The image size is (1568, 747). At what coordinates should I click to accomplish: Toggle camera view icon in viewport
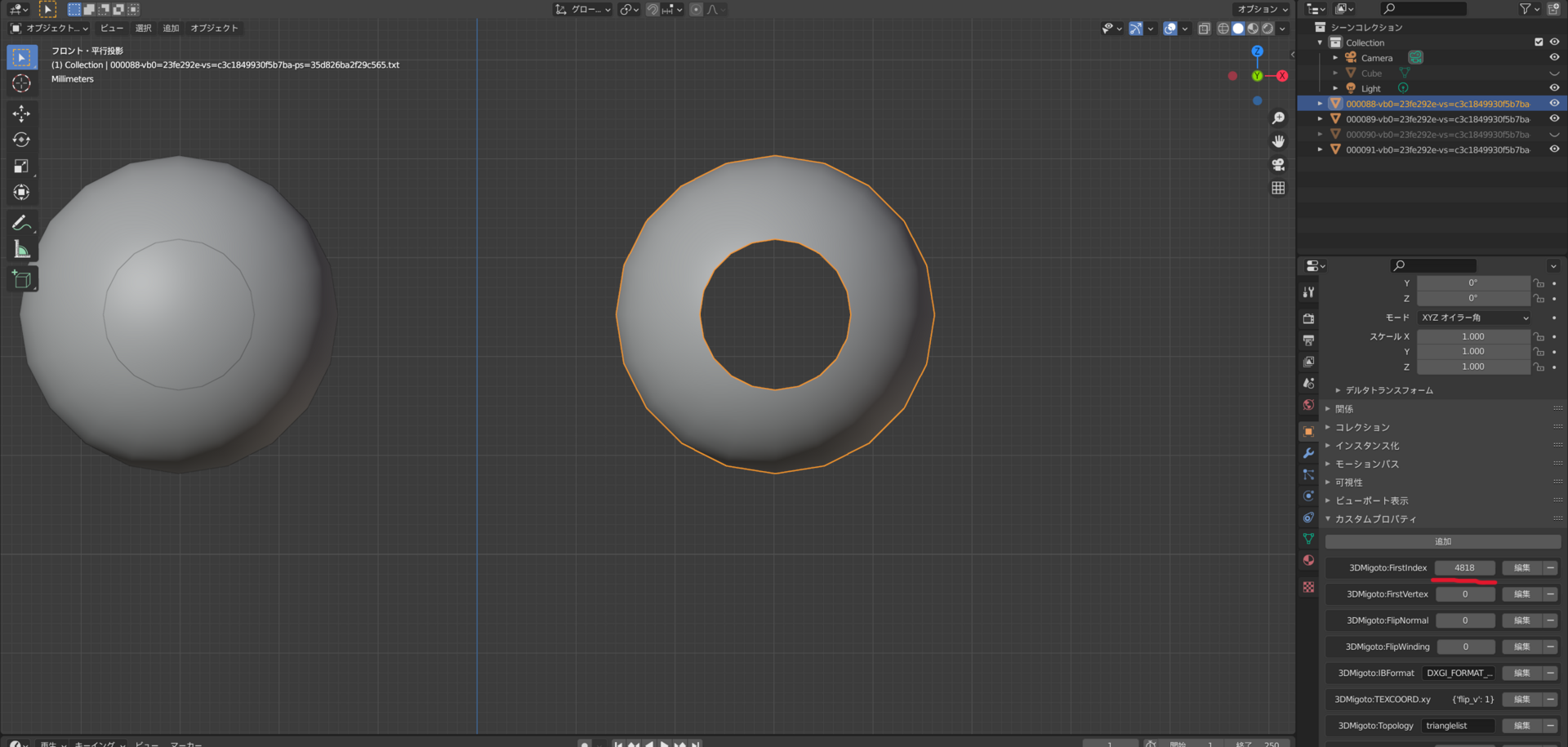point(1278,164)
